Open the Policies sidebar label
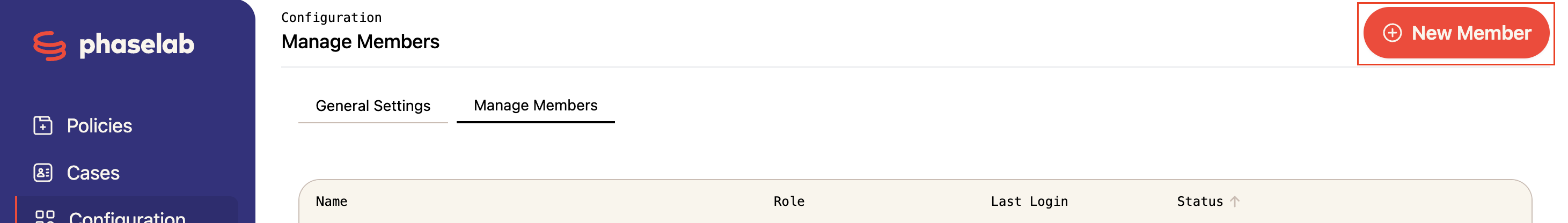1568x223 pixels. coord(99,126)
